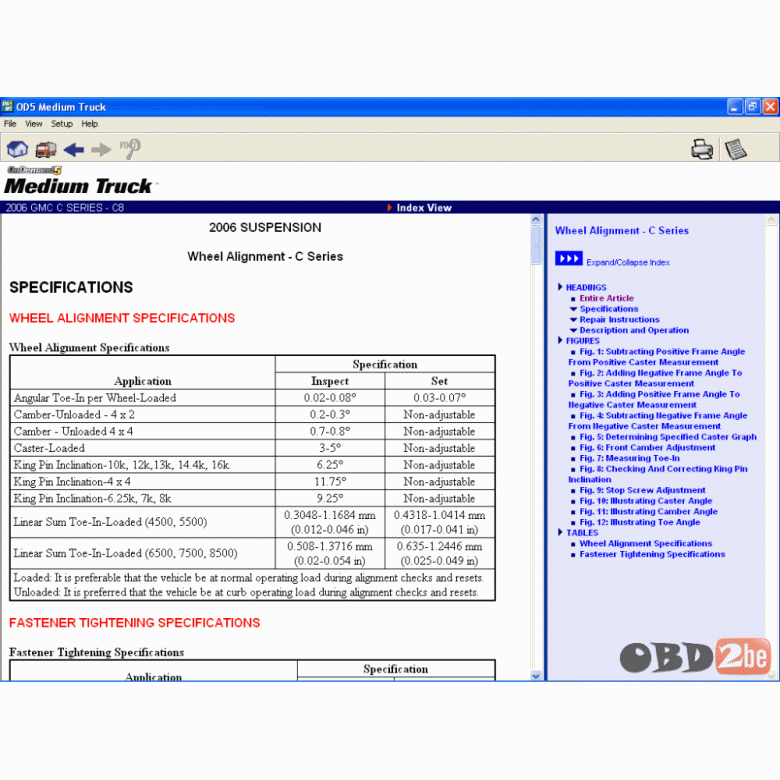Open the notes page icon
780x780 pixels.
tap(736, 149)
